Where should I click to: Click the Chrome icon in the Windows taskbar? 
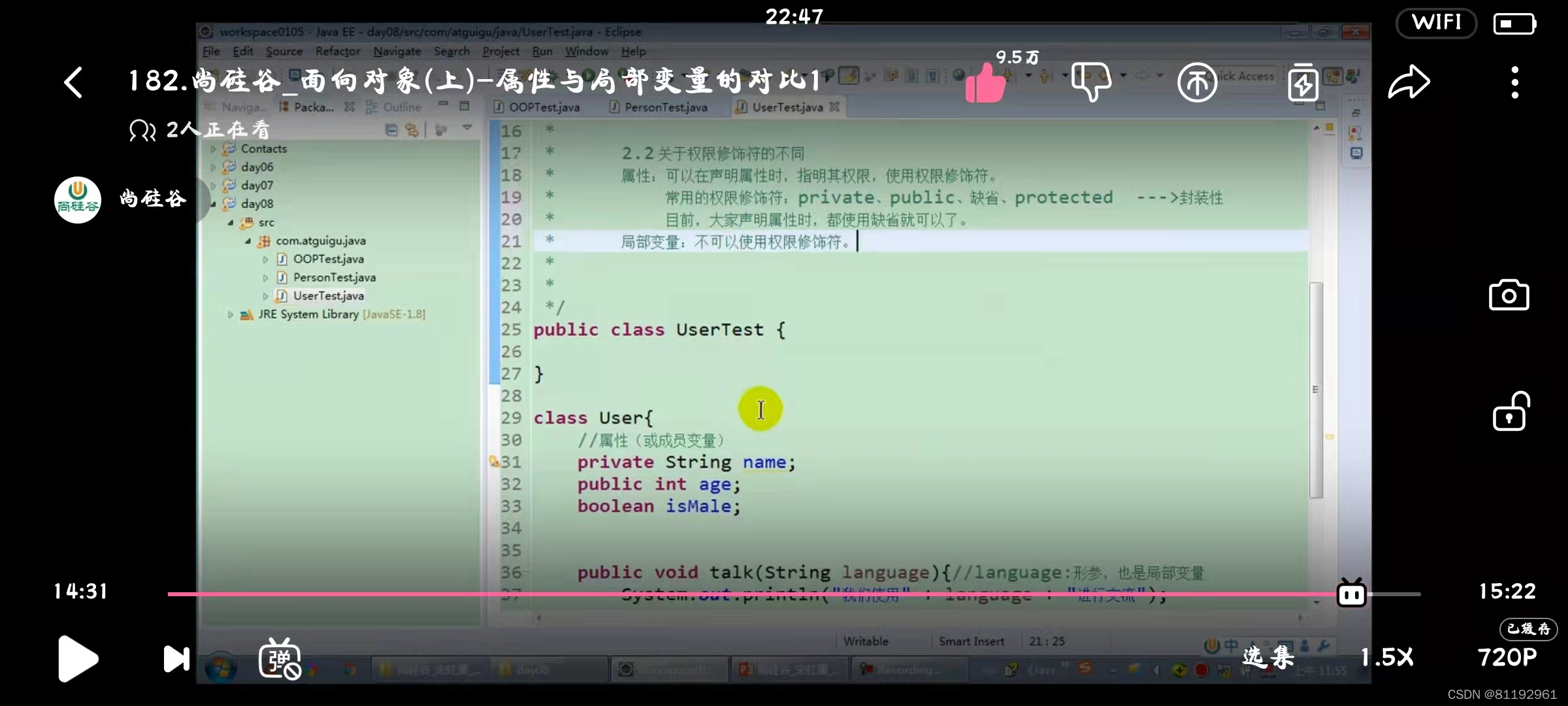pyautogui.click(x=350, y=669)
